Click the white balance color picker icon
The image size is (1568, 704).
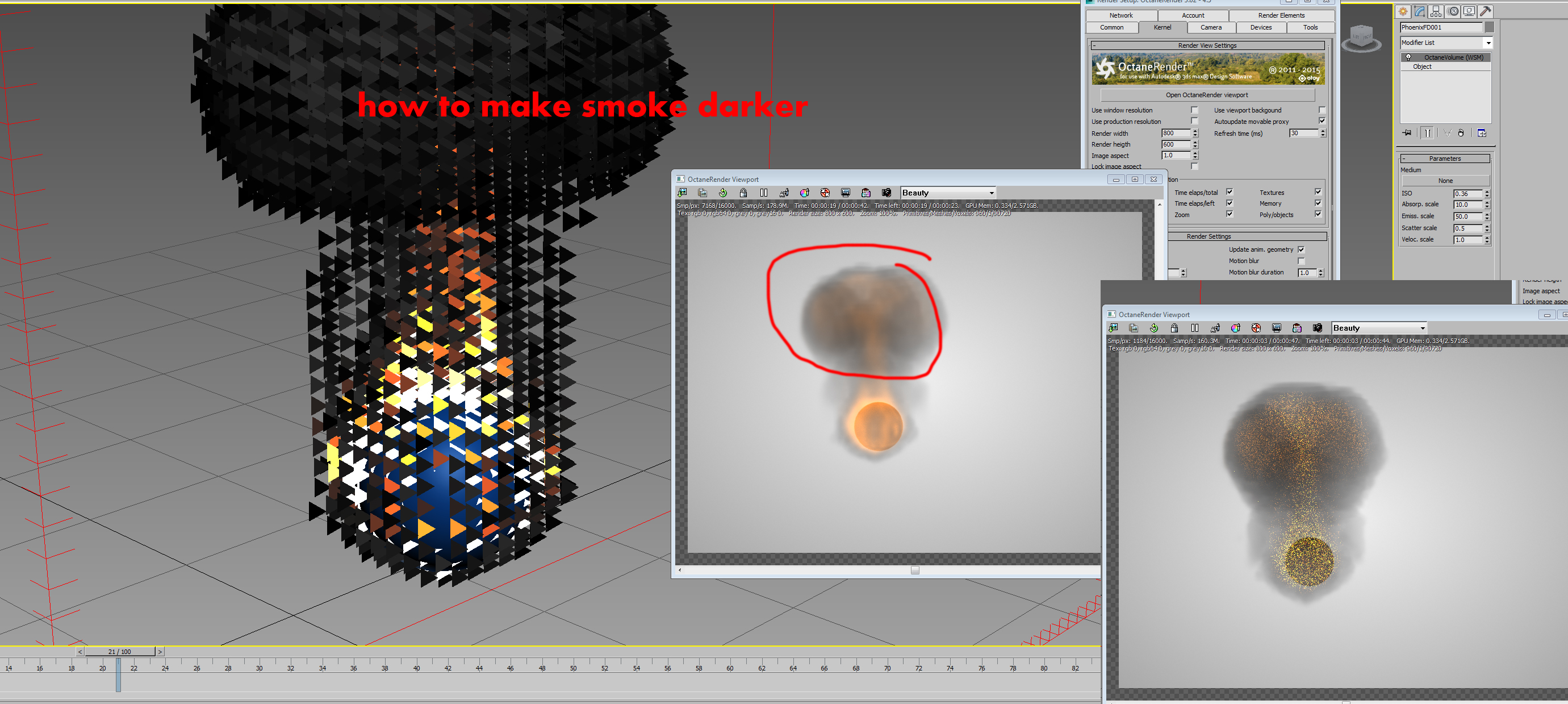(x=804, y=193)
